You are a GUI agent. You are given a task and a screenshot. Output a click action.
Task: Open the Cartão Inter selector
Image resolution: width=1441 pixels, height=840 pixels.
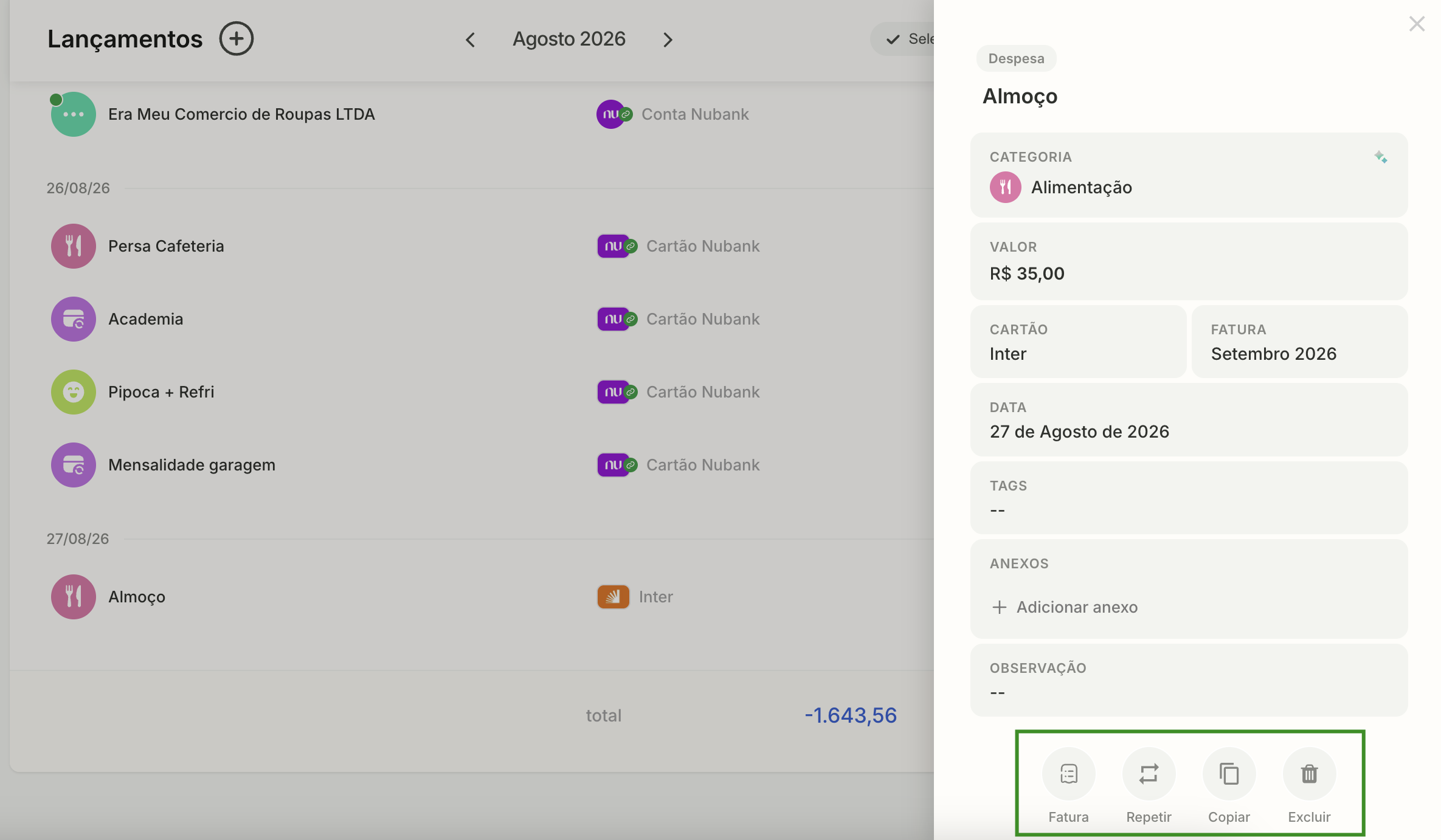(x=1078, y=342)
